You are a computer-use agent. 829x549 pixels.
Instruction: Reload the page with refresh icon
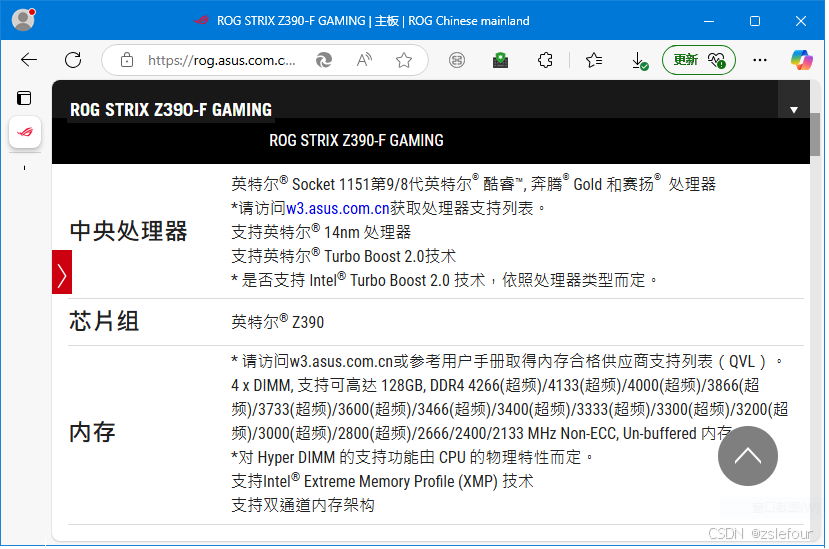[73, 60]
